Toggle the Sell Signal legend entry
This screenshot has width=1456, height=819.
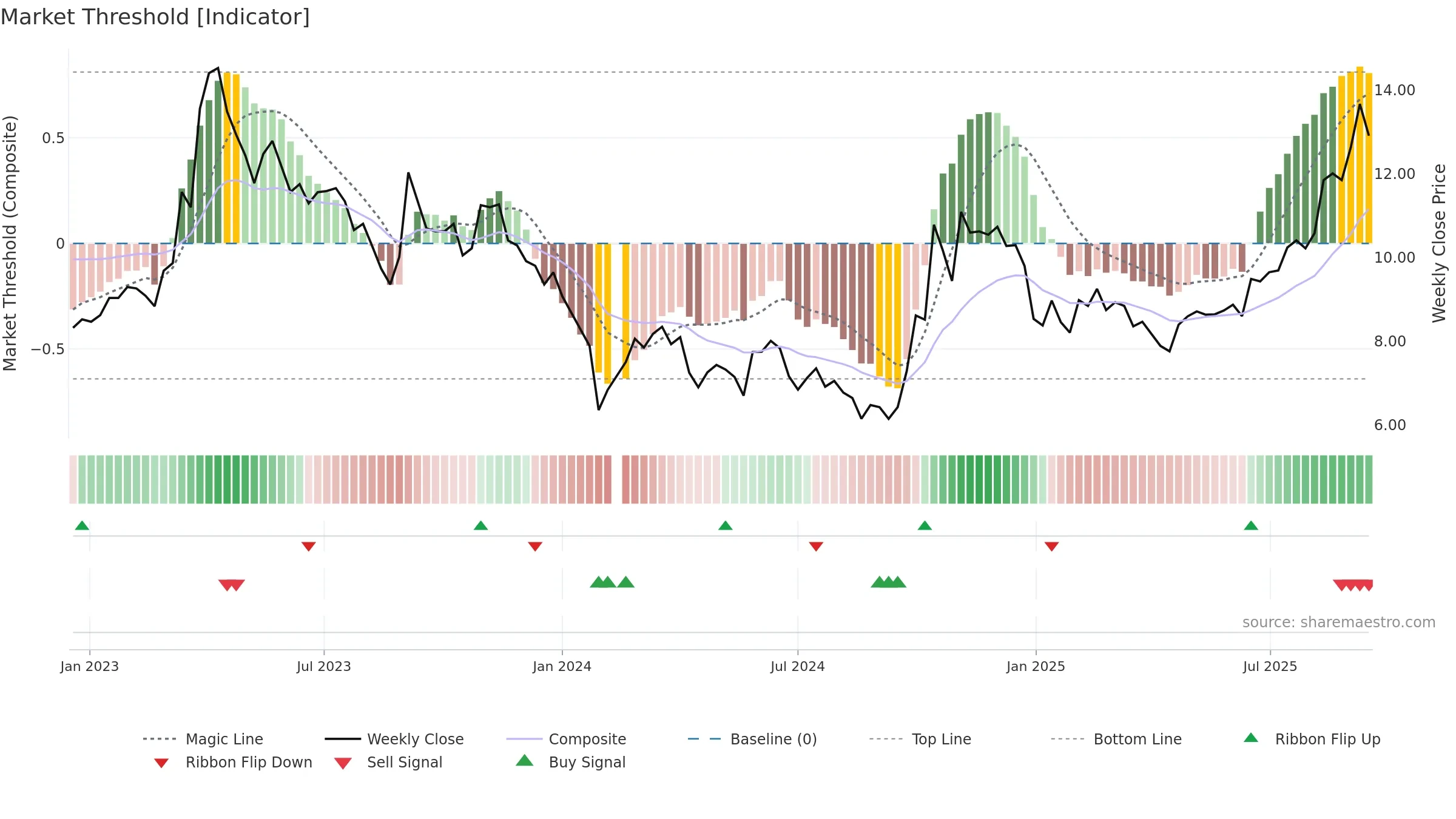[388, 762]
